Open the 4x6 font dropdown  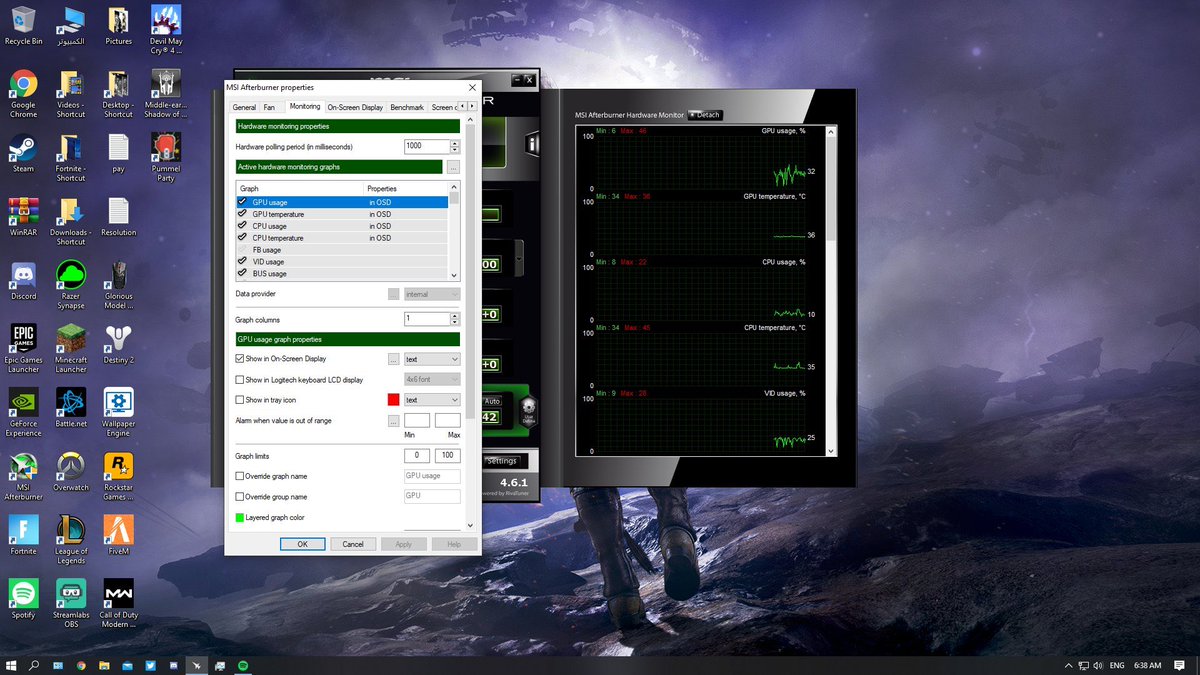click(x=432, y=379)
